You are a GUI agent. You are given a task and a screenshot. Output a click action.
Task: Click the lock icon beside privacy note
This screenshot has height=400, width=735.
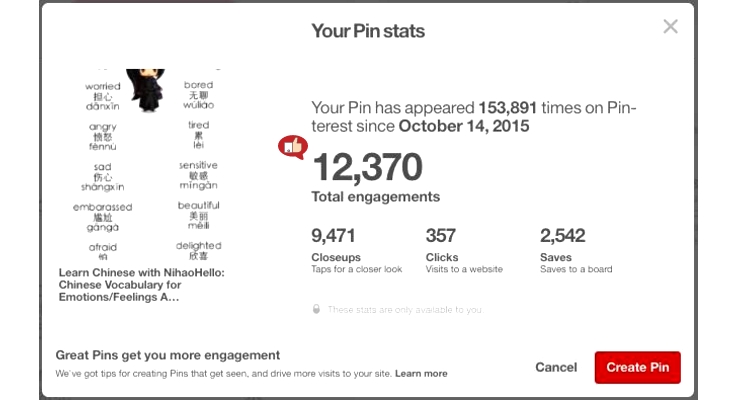[316, 309]
